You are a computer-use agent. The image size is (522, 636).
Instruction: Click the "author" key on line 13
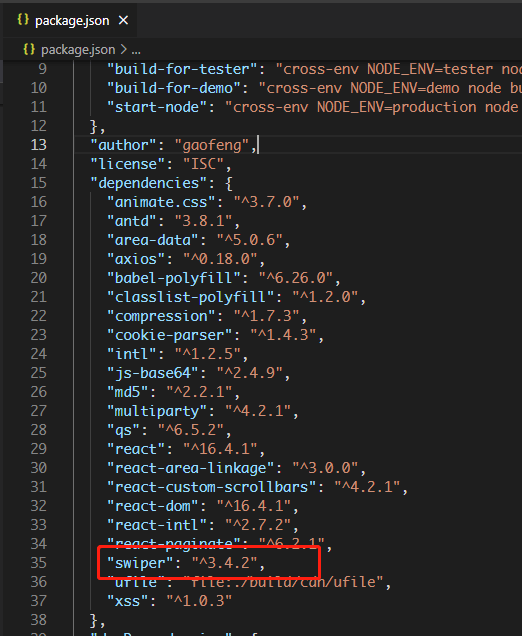tap(123, 145)
